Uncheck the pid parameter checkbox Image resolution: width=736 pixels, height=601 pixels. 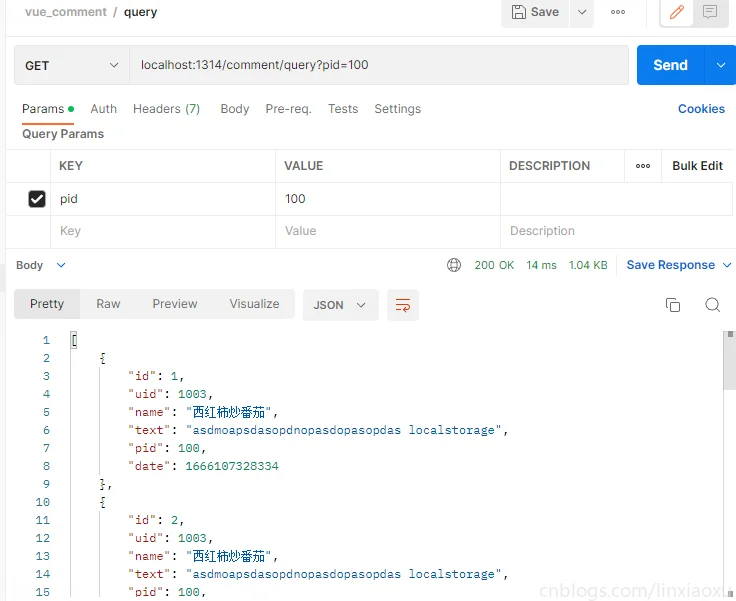click(x=37, y=199)
